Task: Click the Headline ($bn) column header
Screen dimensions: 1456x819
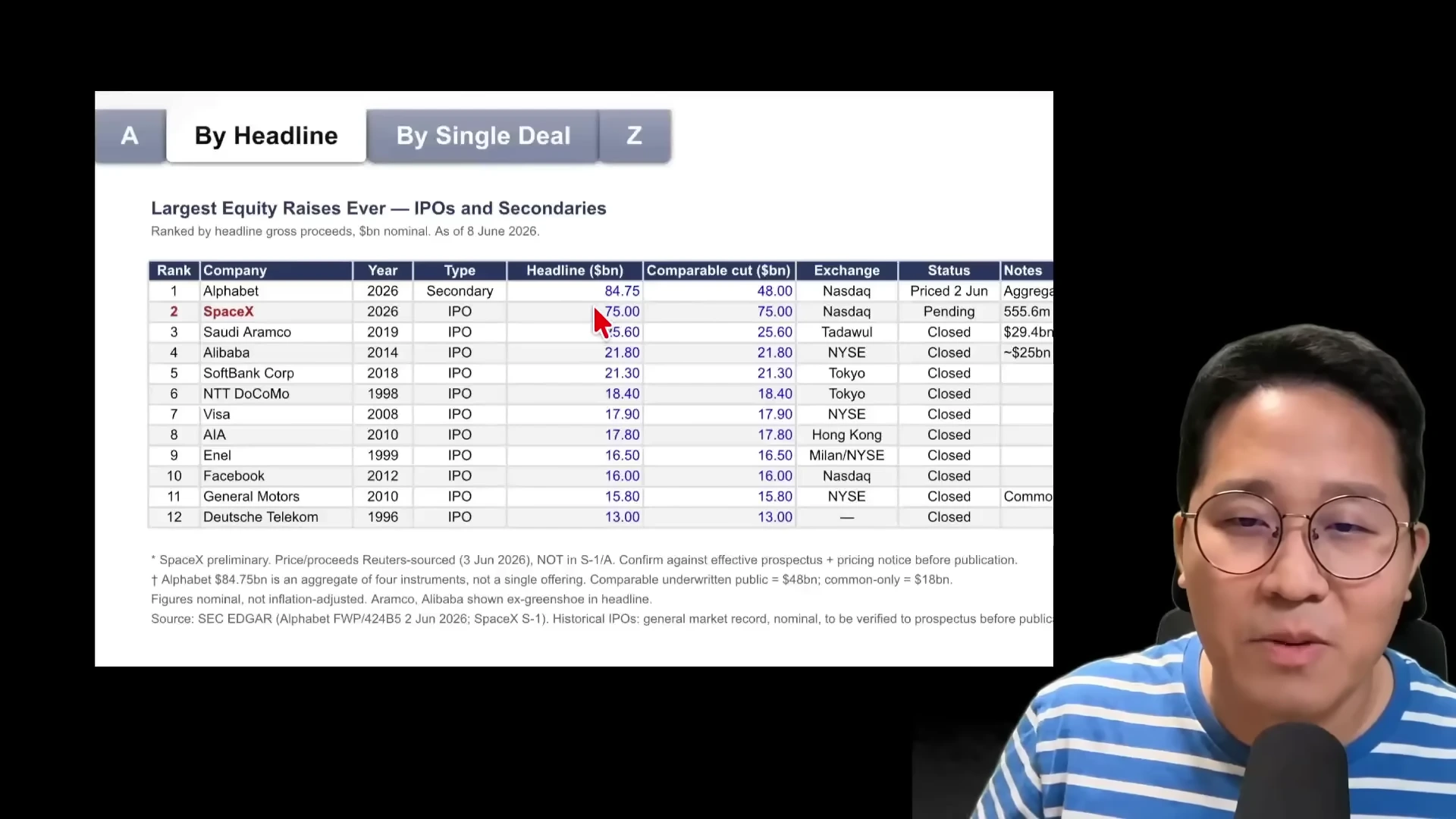Action: pyautogui.click(x=575, y=271)
